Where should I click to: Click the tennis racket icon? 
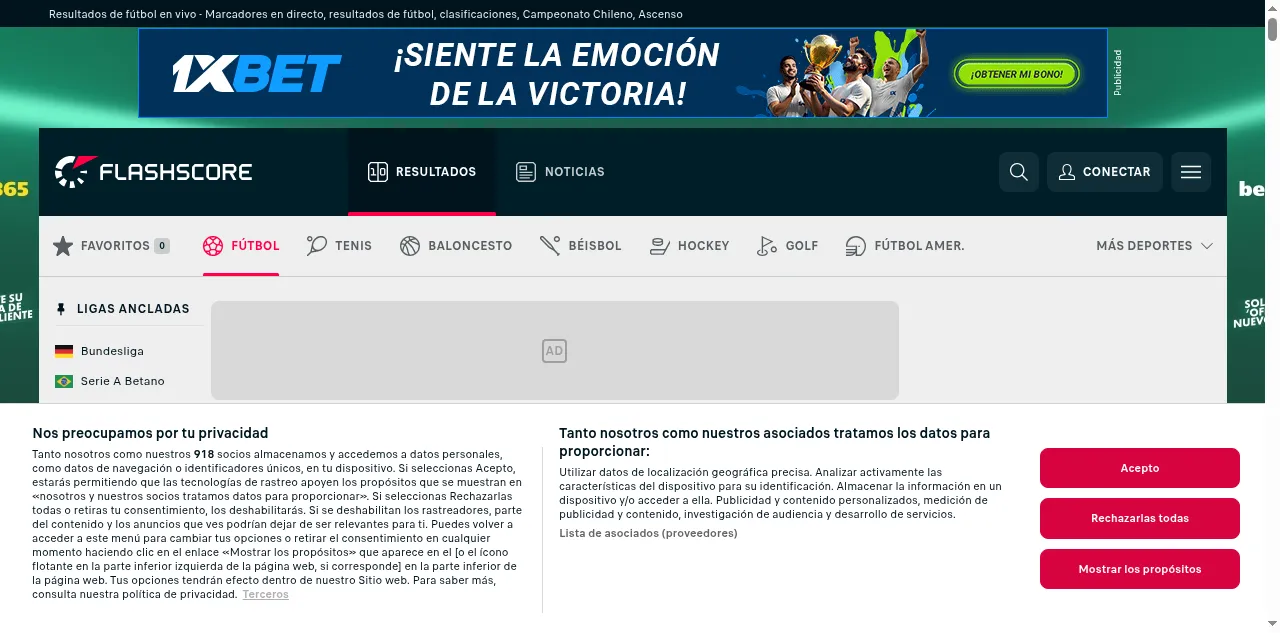[317, 246]
